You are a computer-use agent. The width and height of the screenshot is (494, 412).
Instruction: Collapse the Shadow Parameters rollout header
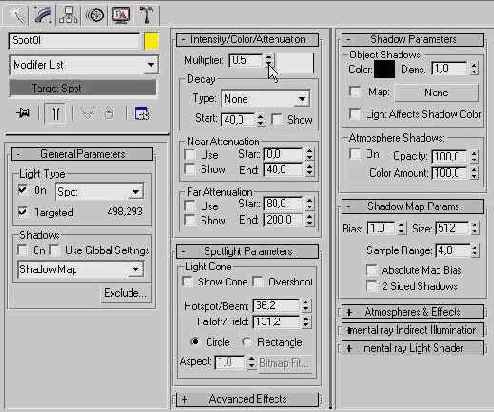tap(413, 39)
